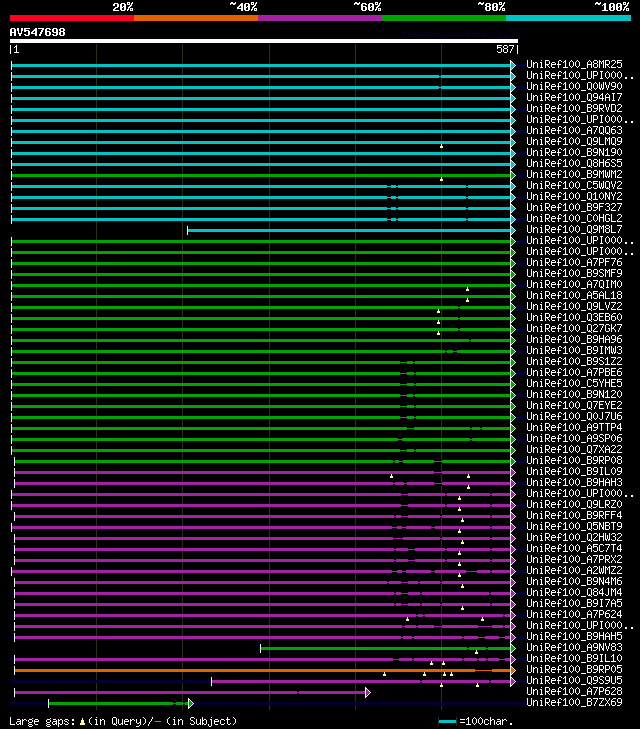Click the AV547698 query name
The image size is (640, 729).
pos(38,33)
